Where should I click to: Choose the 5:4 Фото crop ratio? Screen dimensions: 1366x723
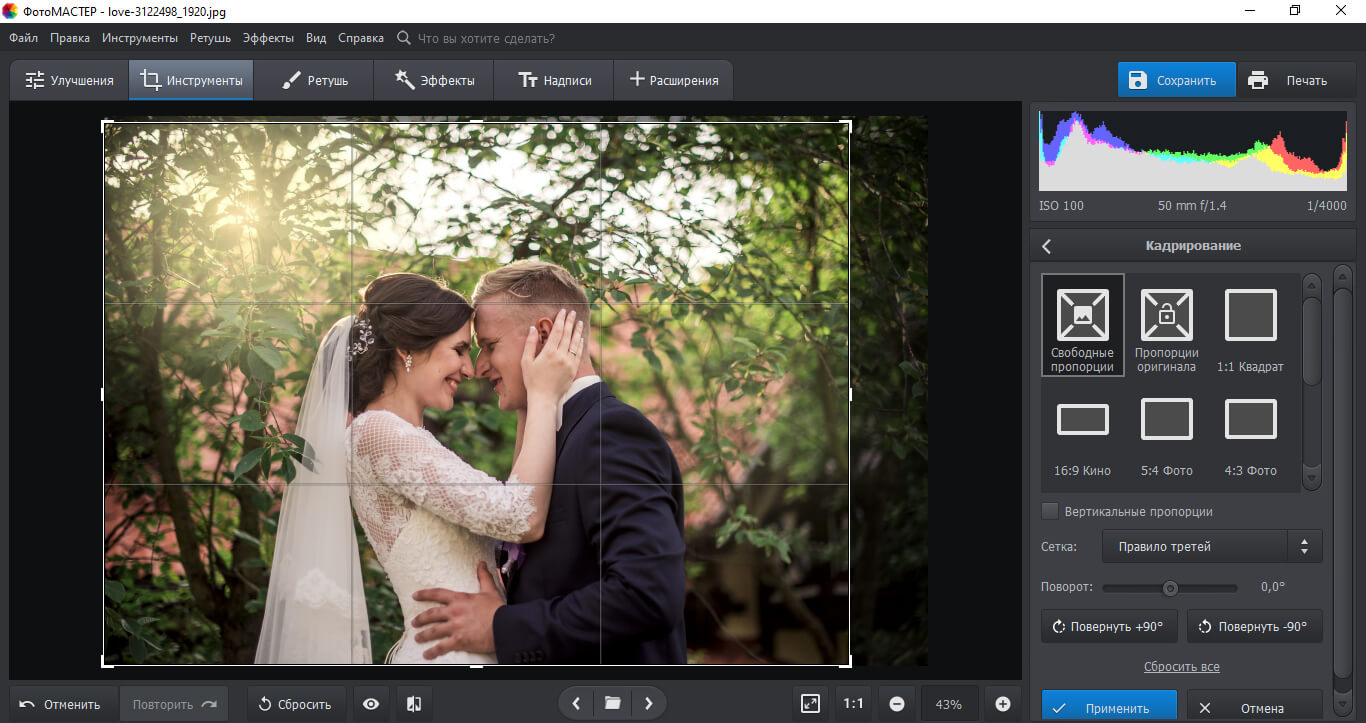pos(1166,430)
